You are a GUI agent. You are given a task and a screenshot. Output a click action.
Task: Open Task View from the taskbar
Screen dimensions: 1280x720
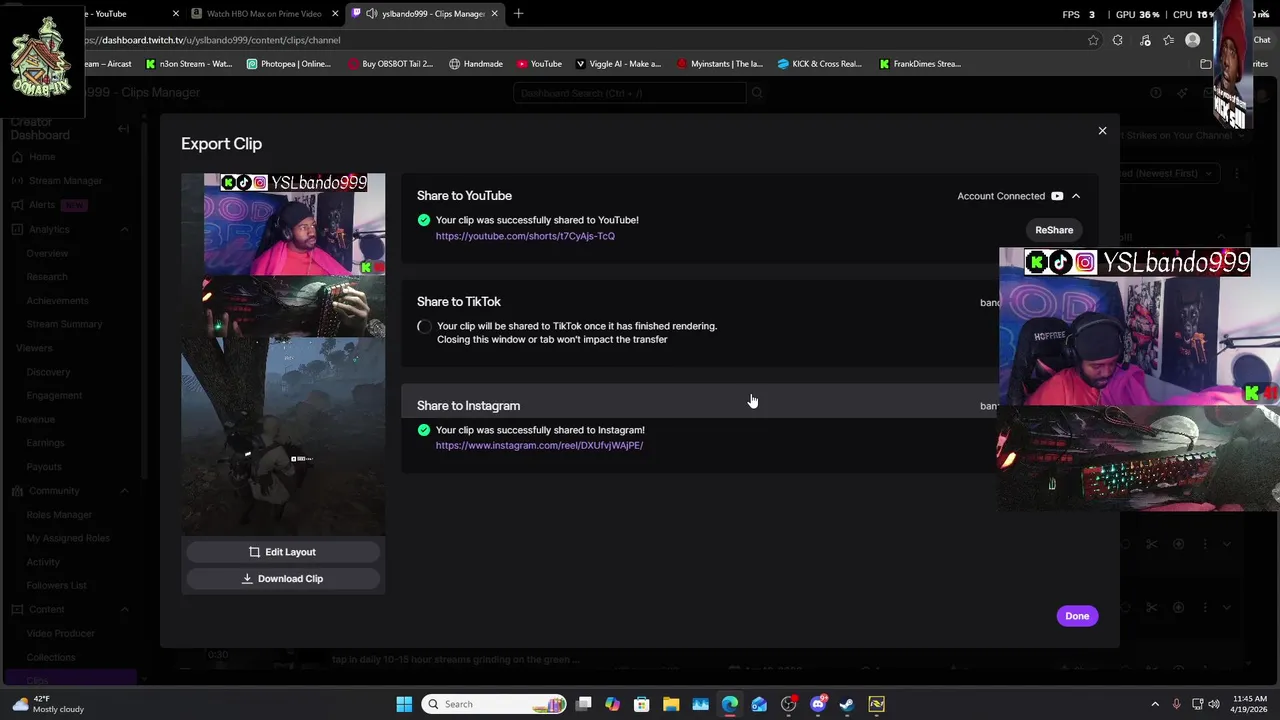tap(584, 704)
